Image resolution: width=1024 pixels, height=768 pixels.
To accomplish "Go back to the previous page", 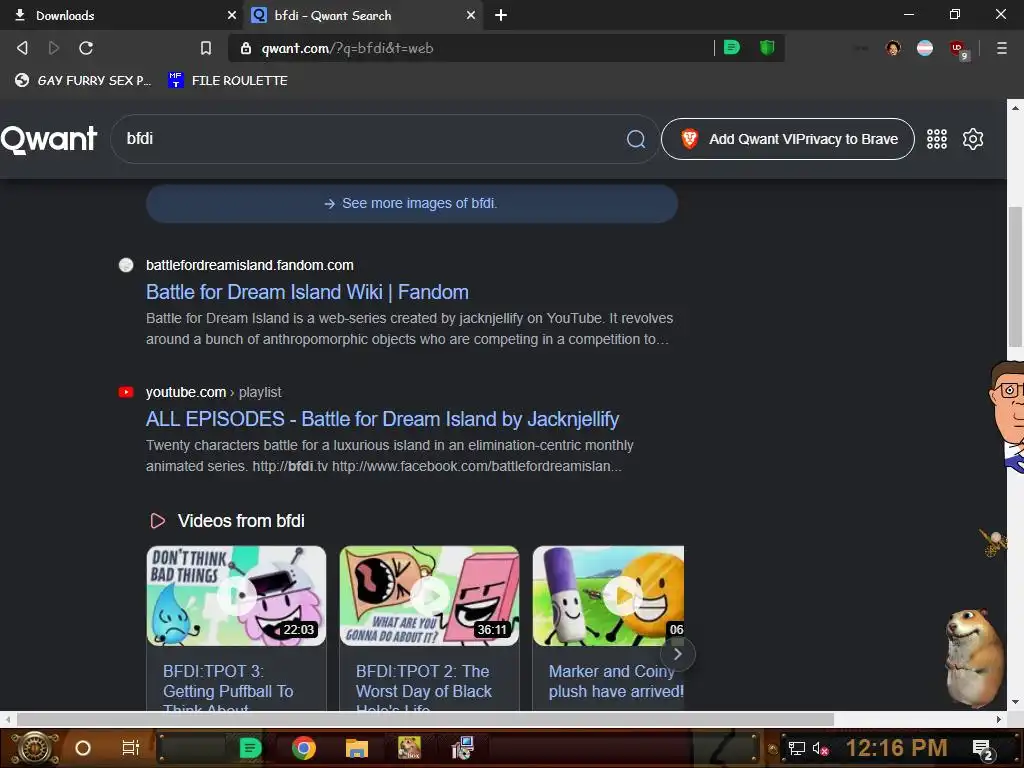I will click(x=22, y=48).
